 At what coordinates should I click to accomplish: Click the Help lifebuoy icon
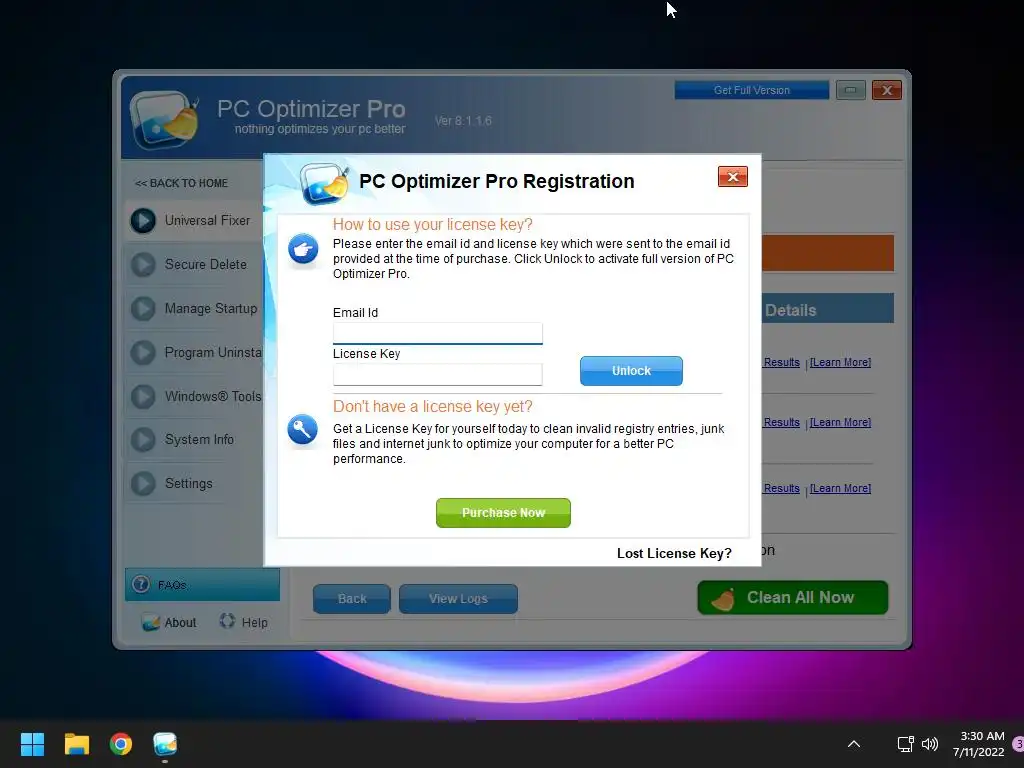click(227, 621)
